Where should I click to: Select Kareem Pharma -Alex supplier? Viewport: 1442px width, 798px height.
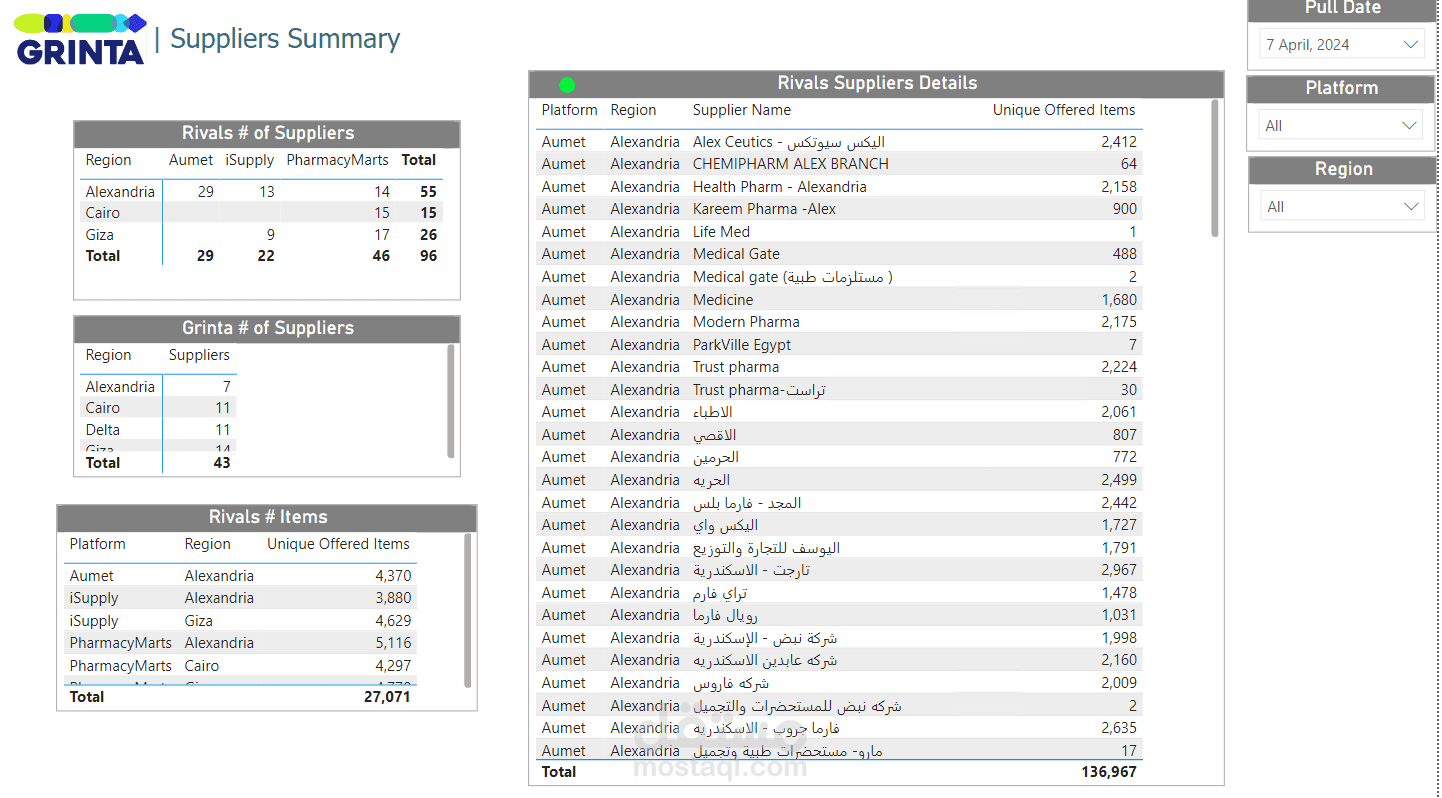click(839, 208)
